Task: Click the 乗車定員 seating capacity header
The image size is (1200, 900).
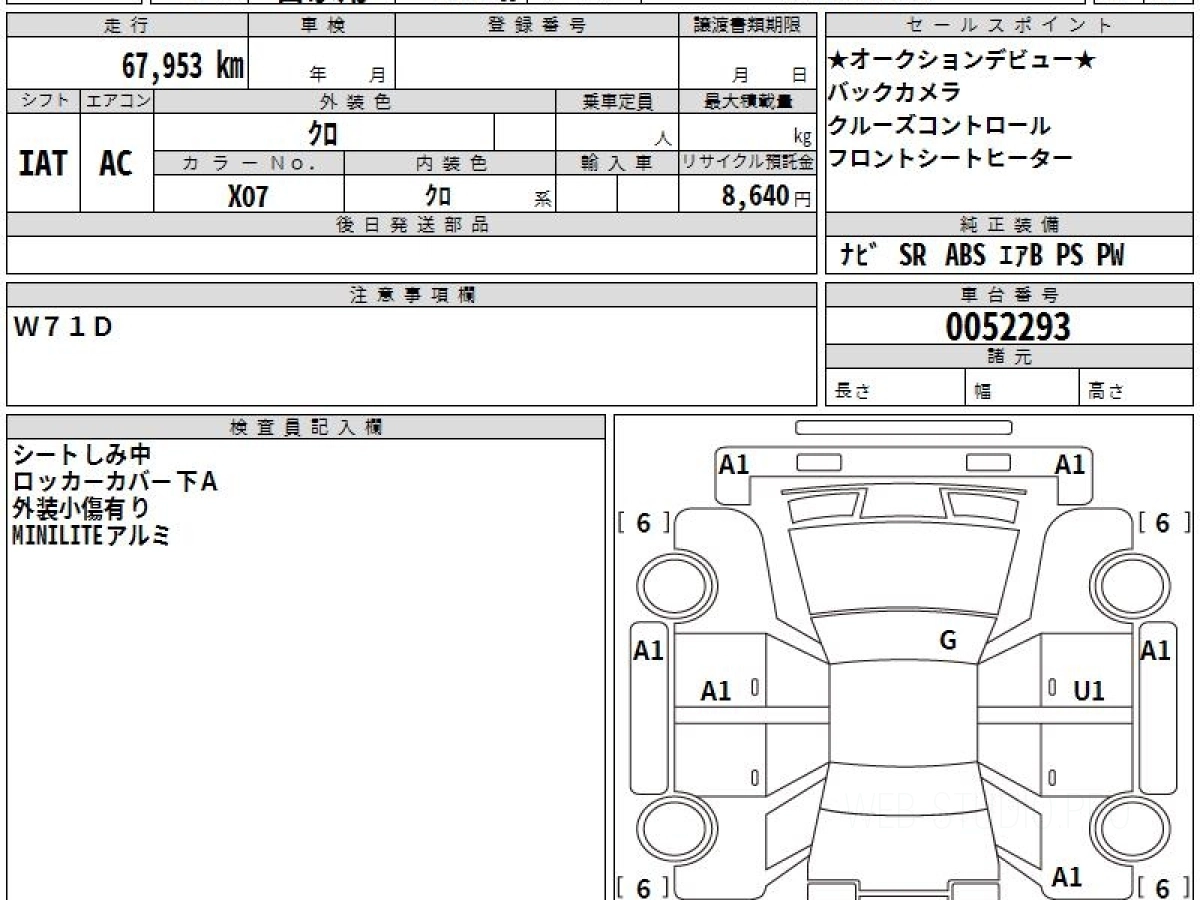Action: pyautogui.click(x=617, y=101)
